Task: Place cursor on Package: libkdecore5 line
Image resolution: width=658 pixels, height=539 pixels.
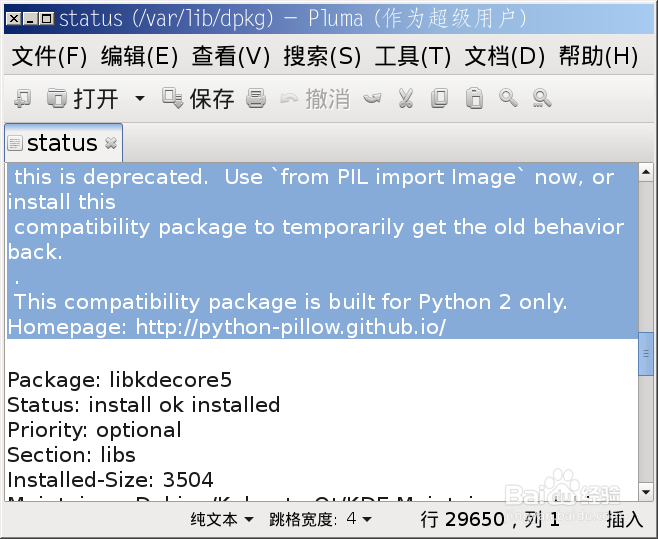Action: pyautogui.click(x=120, y=380)
